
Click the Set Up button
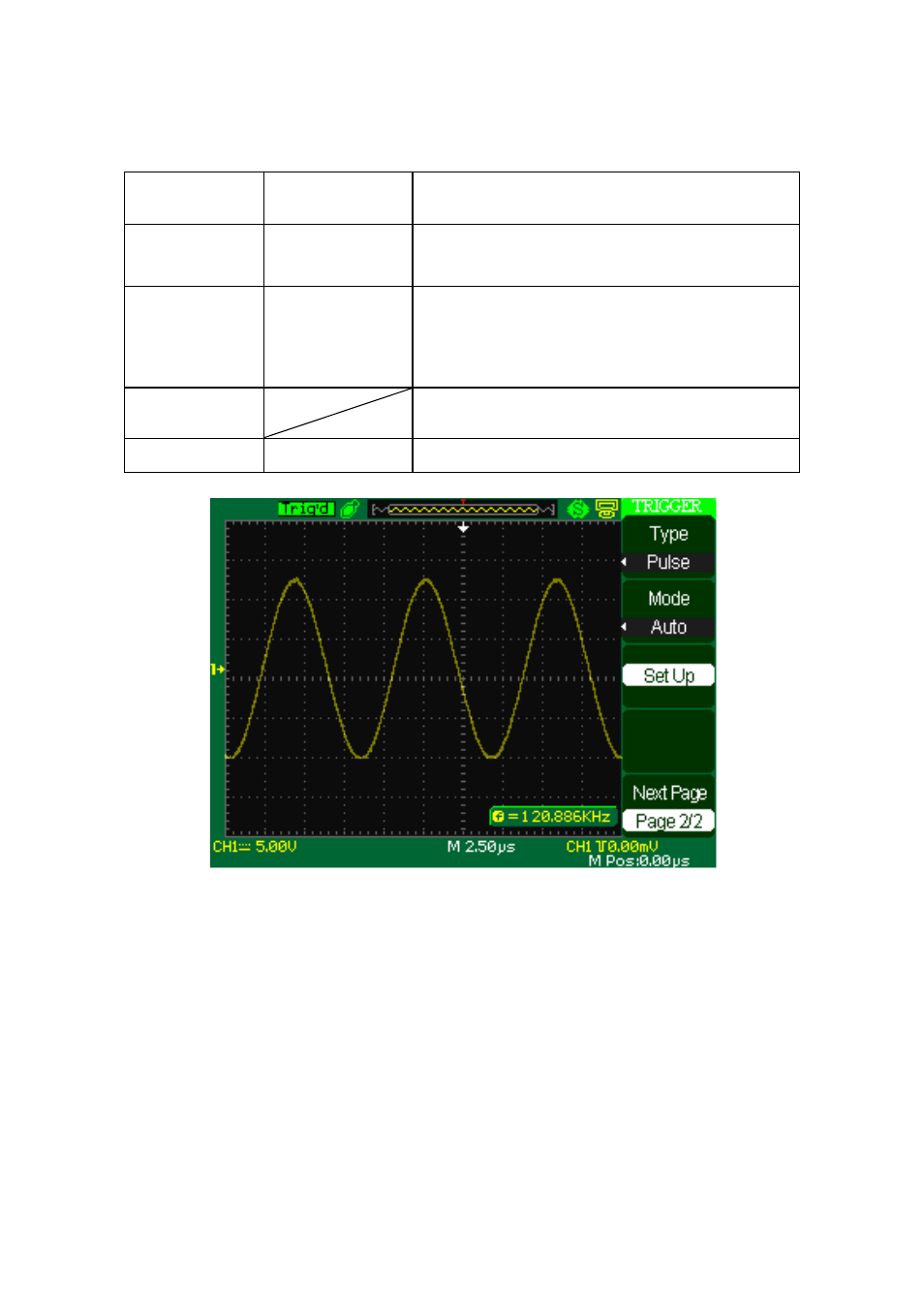coord(668,675)
